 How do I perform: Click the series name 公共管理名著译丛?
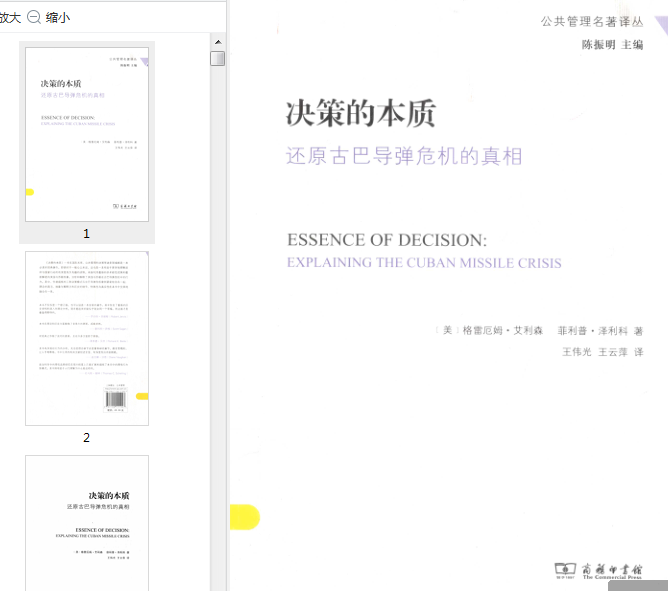(592, 21)
